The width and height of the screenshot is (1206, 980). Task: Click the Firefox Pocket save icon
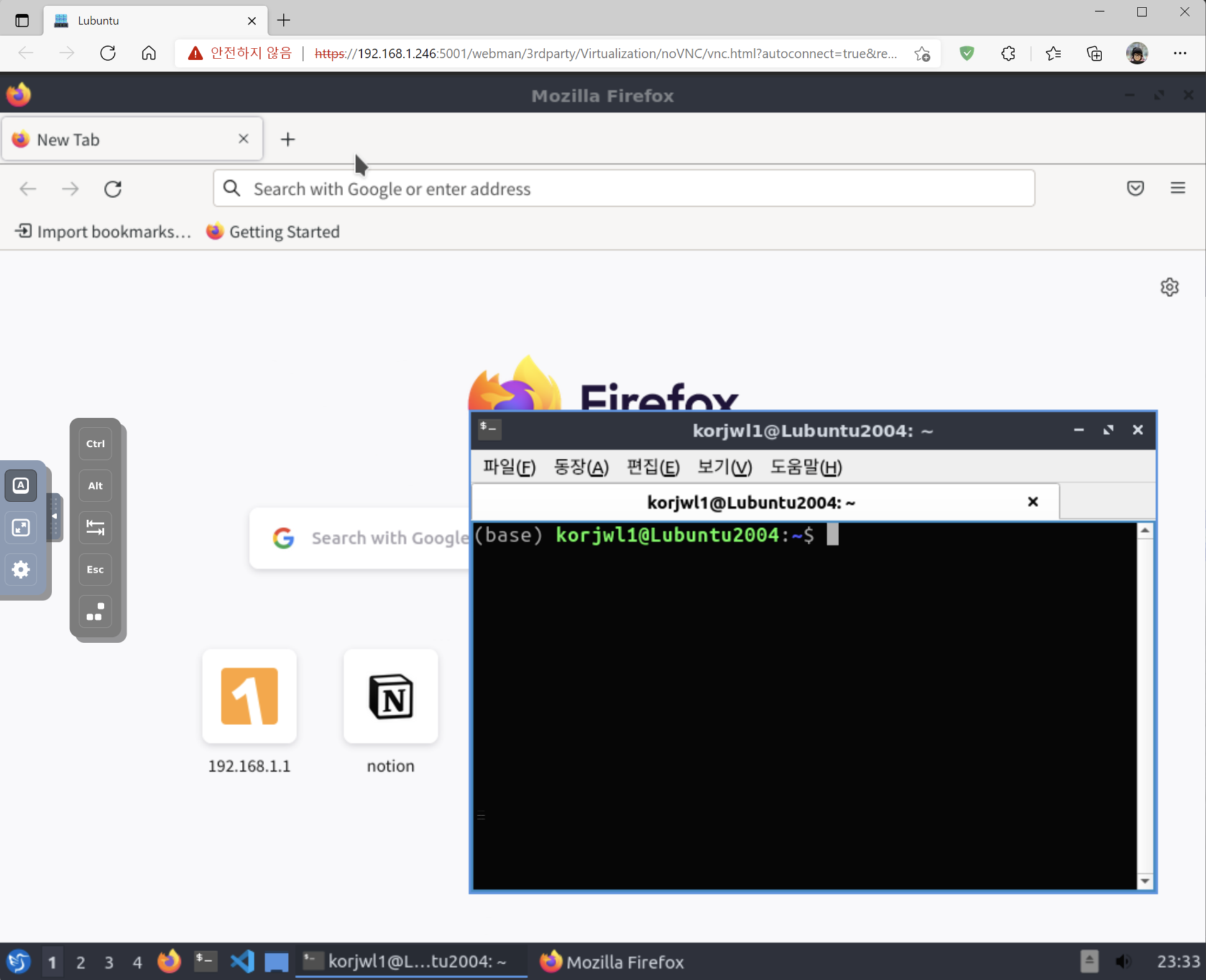[x=1135, y=188]
